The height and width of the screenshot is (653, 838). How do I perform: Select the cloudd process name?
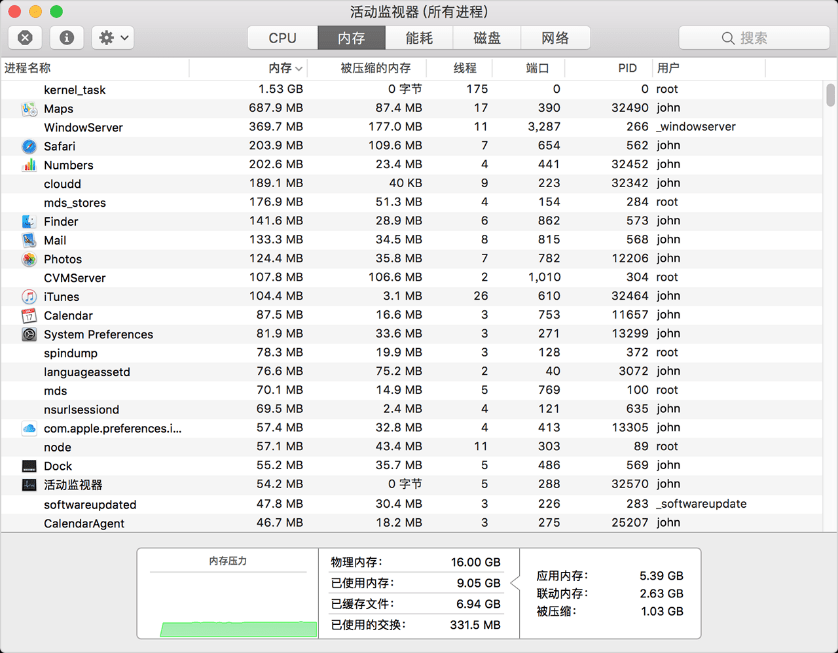tap(63, 184)
